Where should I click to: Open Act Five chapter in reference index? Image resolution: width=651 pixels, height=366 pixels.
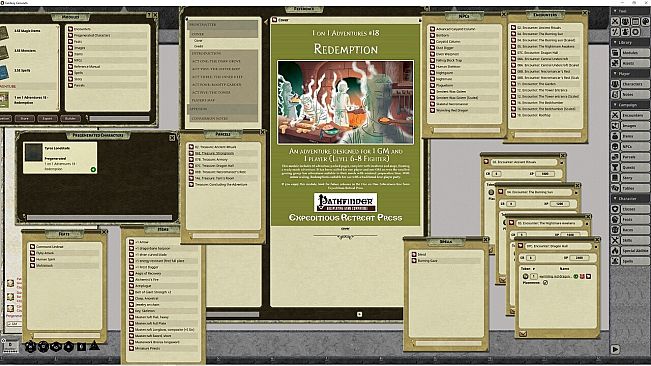(223, 93)
